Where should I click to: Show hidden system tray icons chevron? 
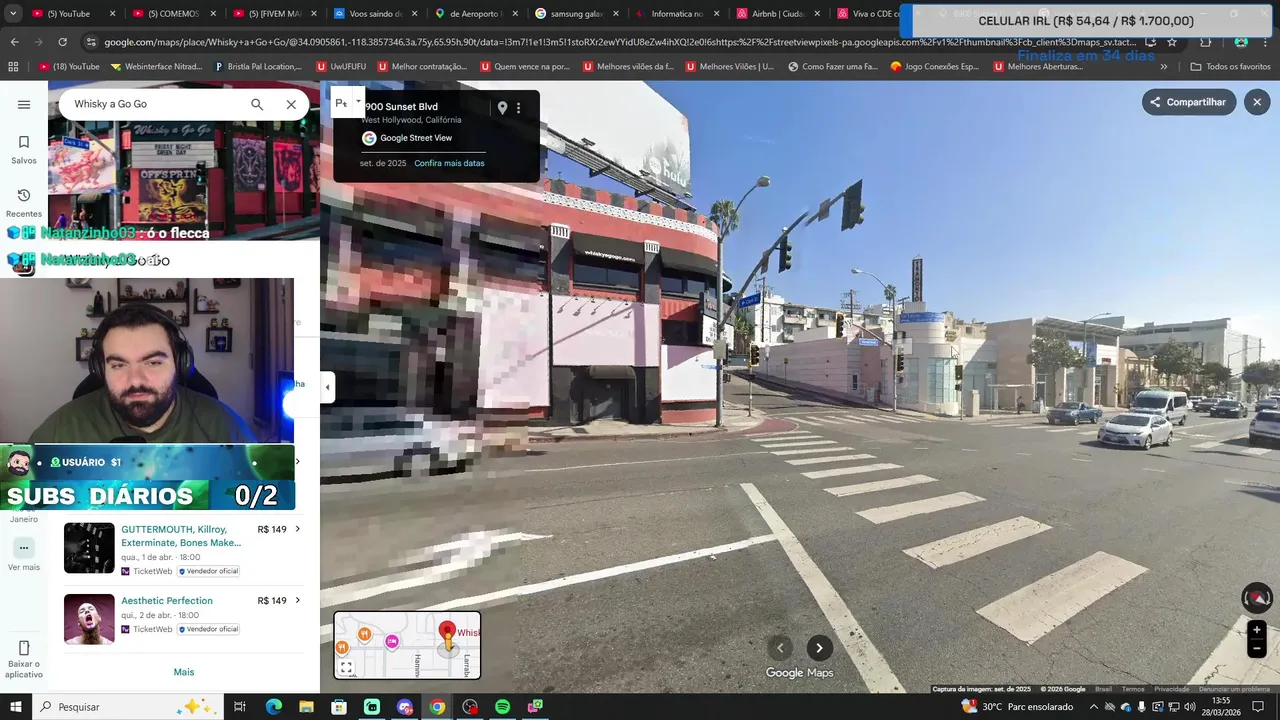click(1094, 707)
